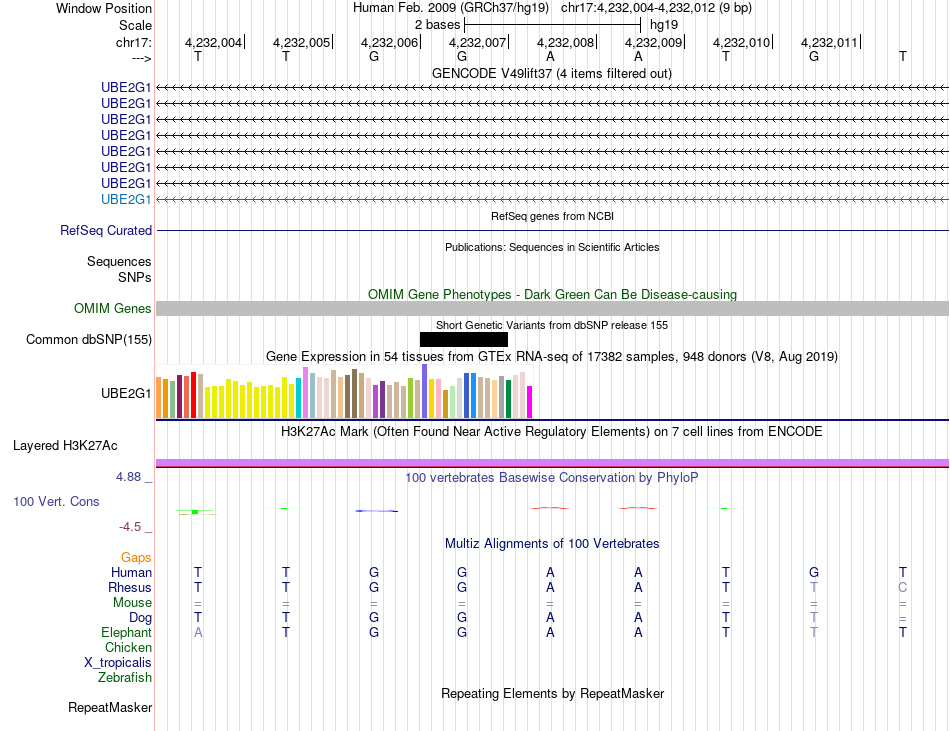The height and width of the screenshot is (731, 950).
Task: Click the Elephant alignment row label
Action: coord(126,633)
